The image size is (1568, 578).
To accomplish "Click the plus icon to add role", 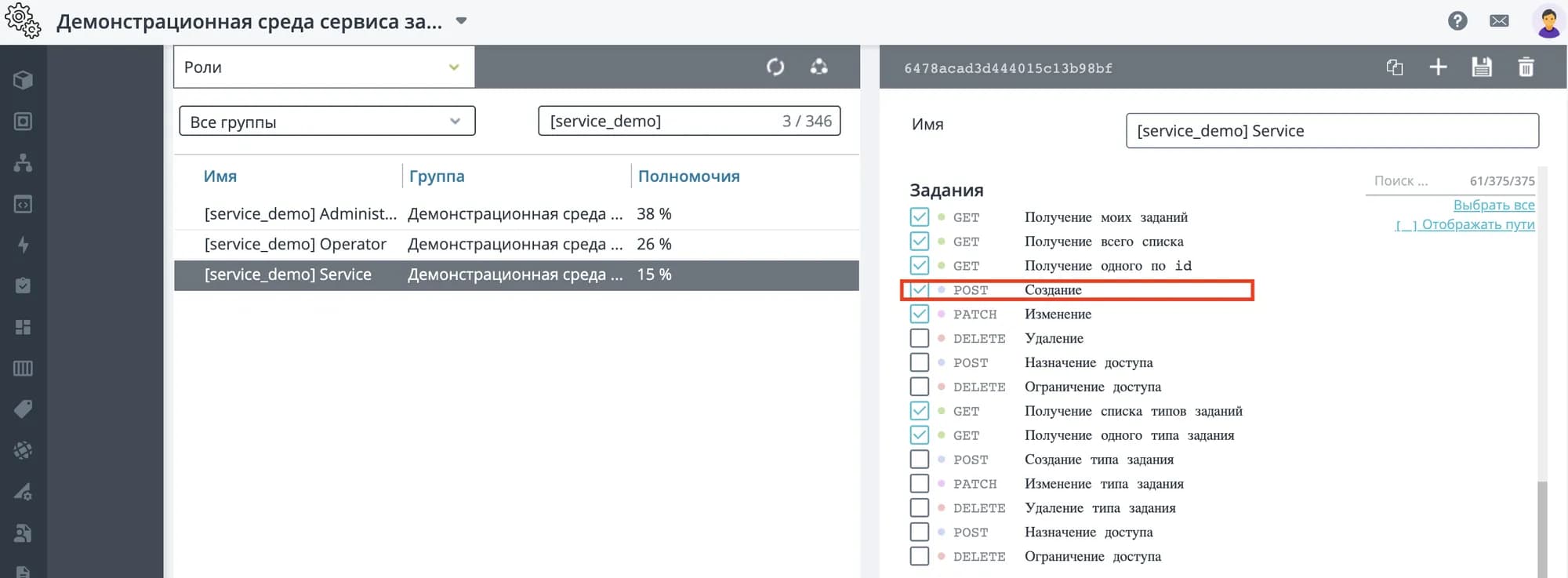I will [1438, 67].
